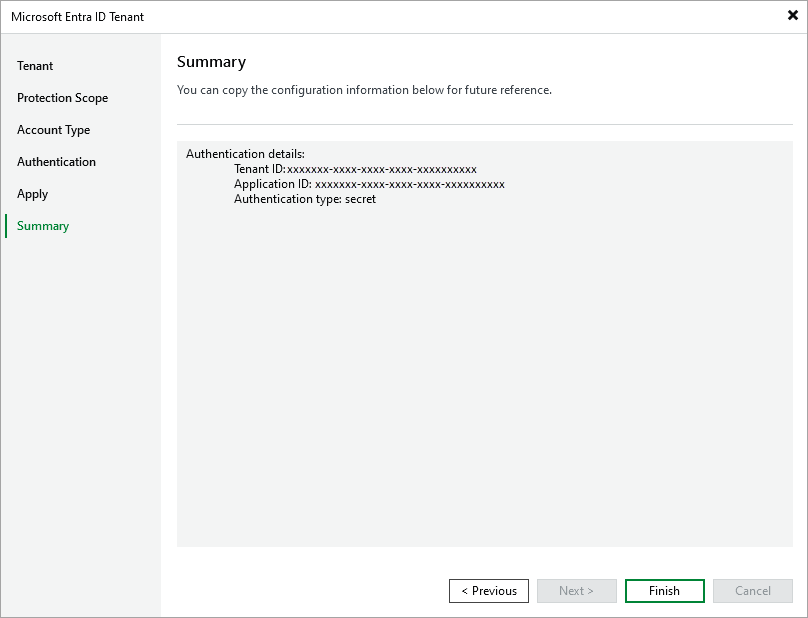Click the Previous button
The height and width of the screenshot is (618, 808).
[x=489, y=590]
